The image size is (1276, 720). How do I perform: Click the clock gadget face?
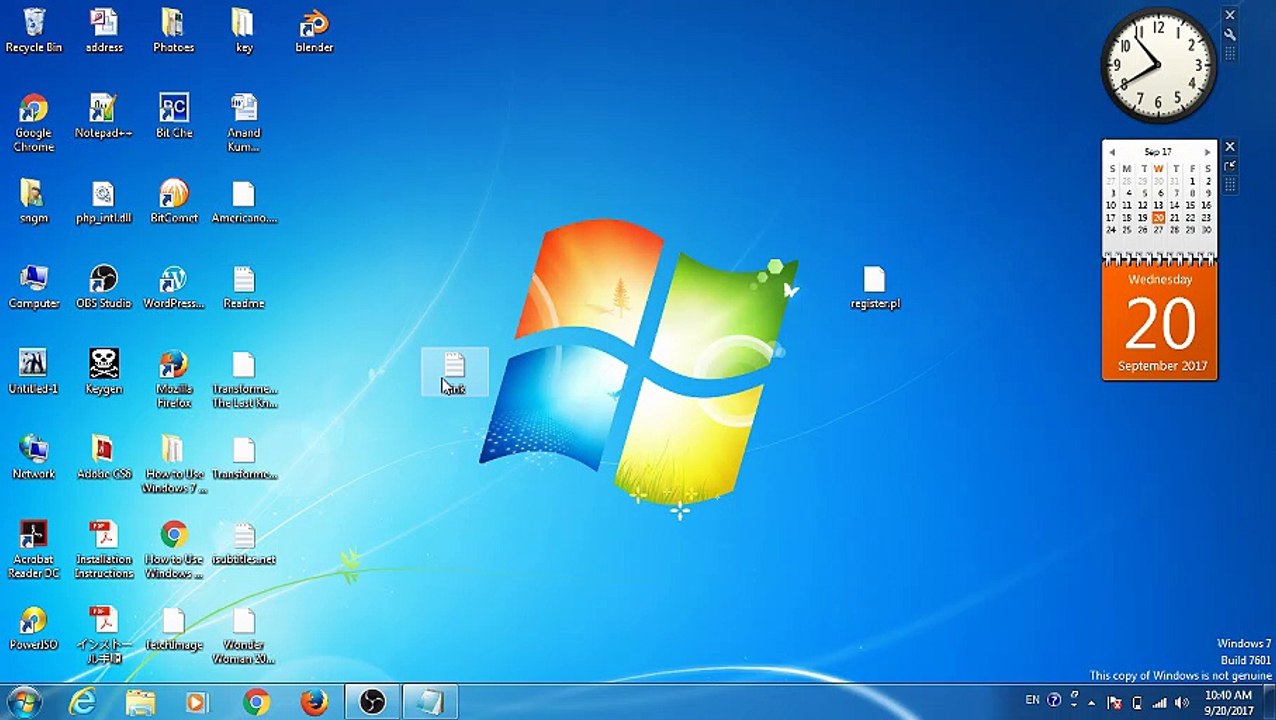[1158, 65]
